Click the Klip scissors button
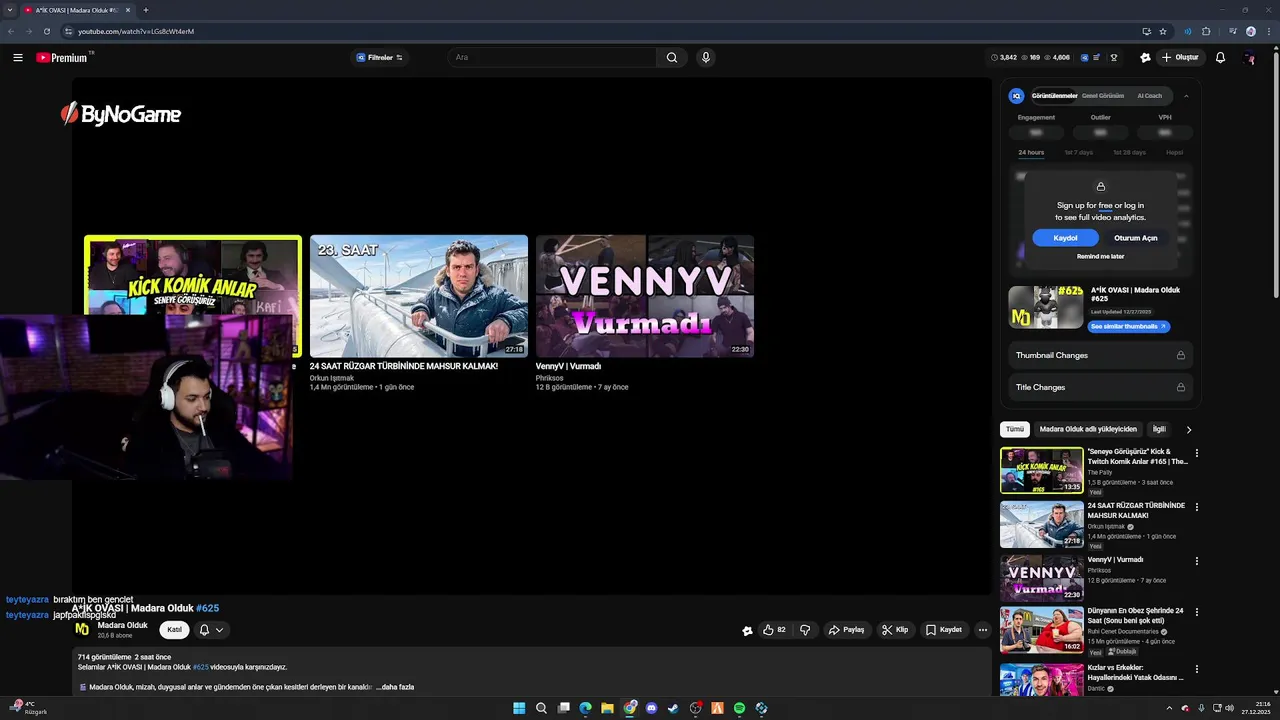Screen dimensions: 1280x720 pyautogui.click(x=895, y=630)
